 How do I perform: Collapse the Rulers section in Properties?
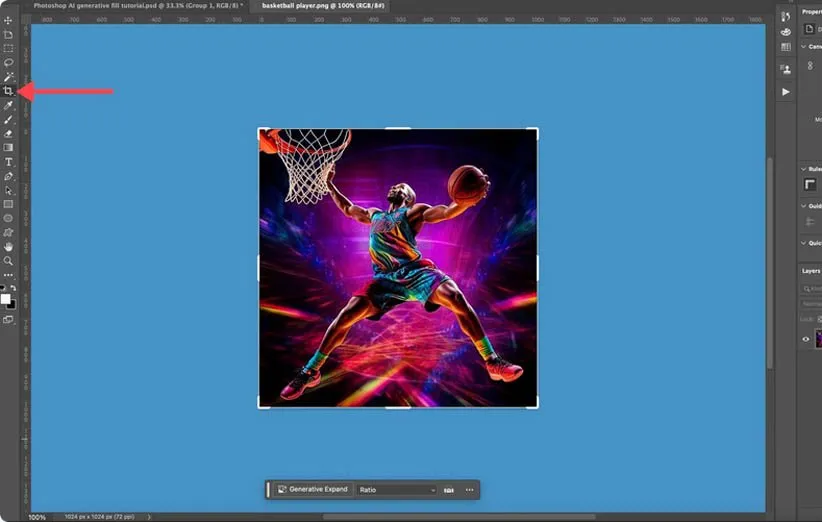click(804, 169)
